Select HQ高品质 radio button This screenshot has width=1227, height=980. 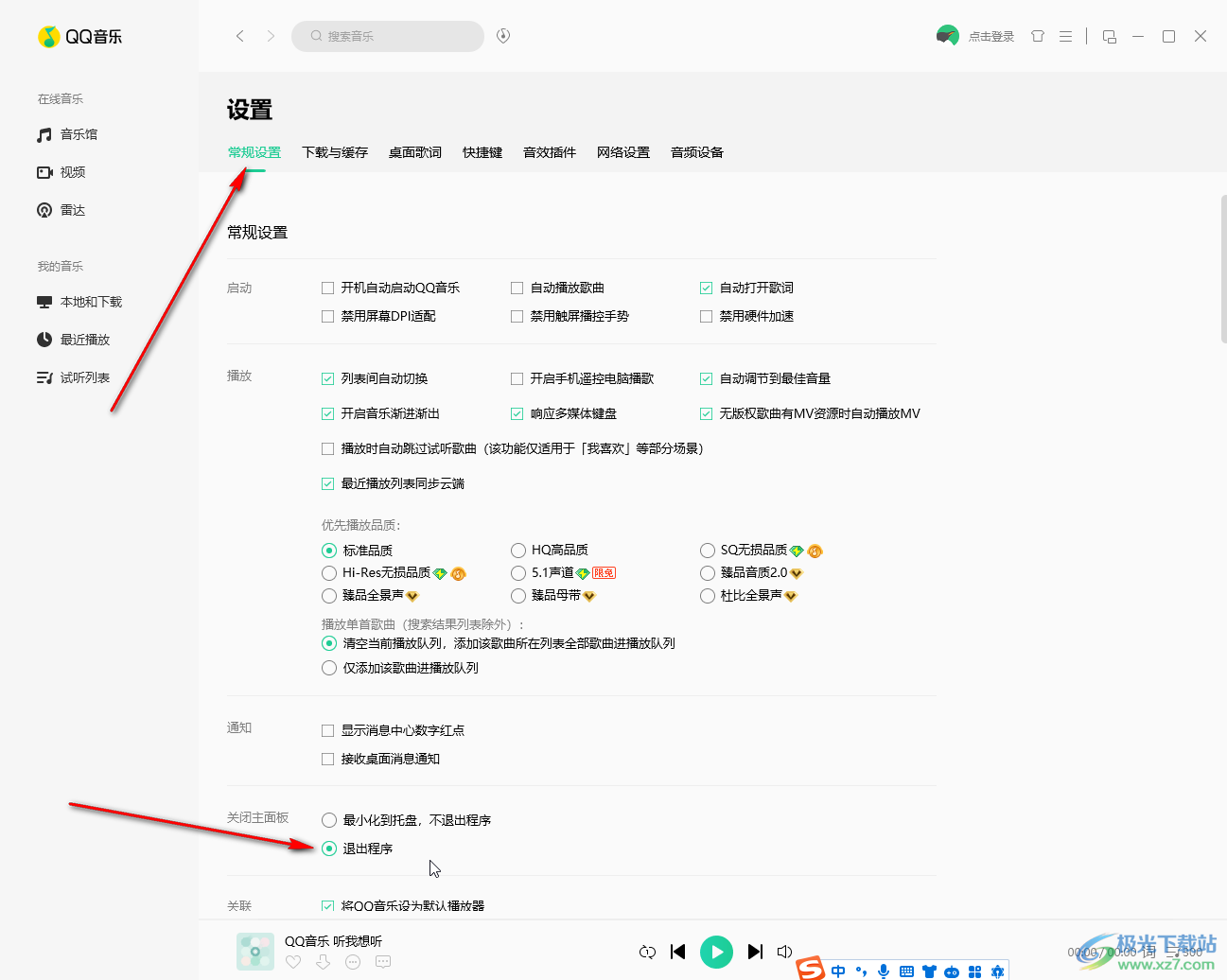coord(518,551)
